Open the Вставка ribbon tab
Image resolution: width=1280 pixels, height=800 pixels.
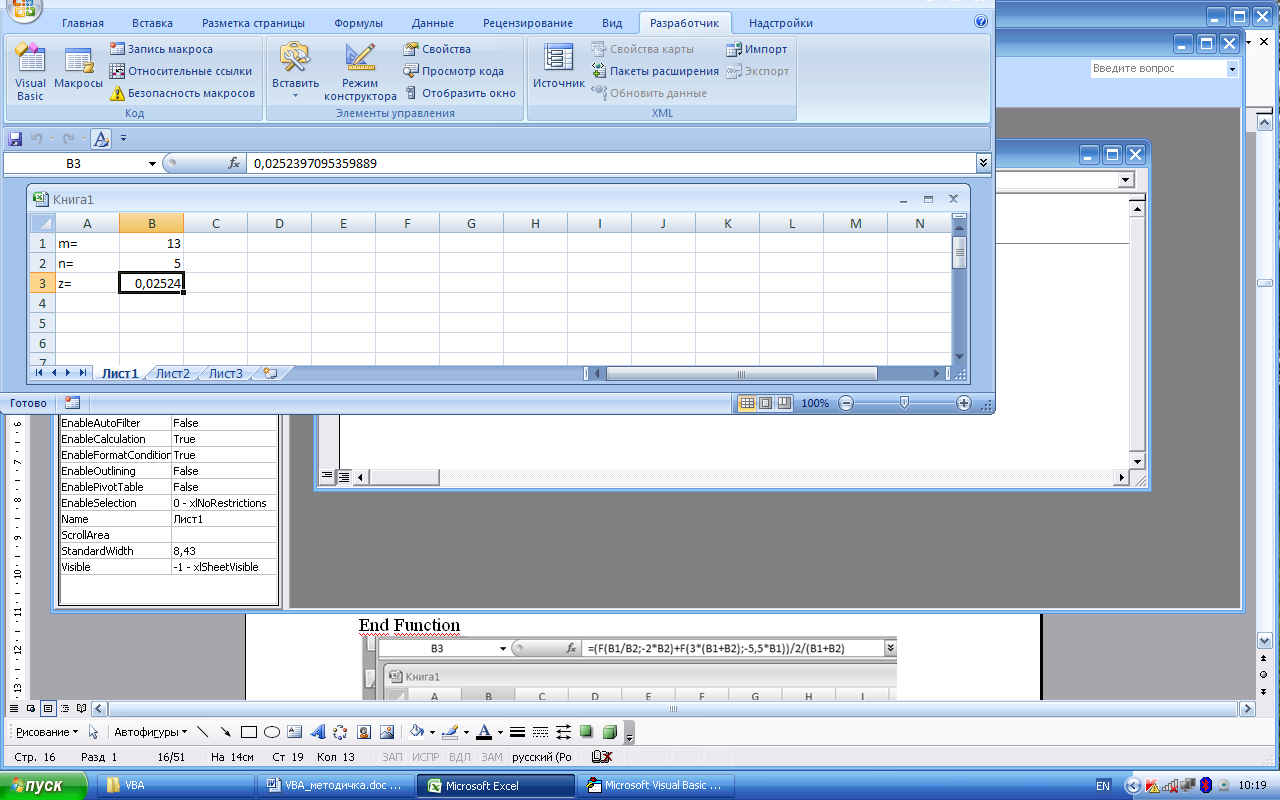[x=151, y=23]
